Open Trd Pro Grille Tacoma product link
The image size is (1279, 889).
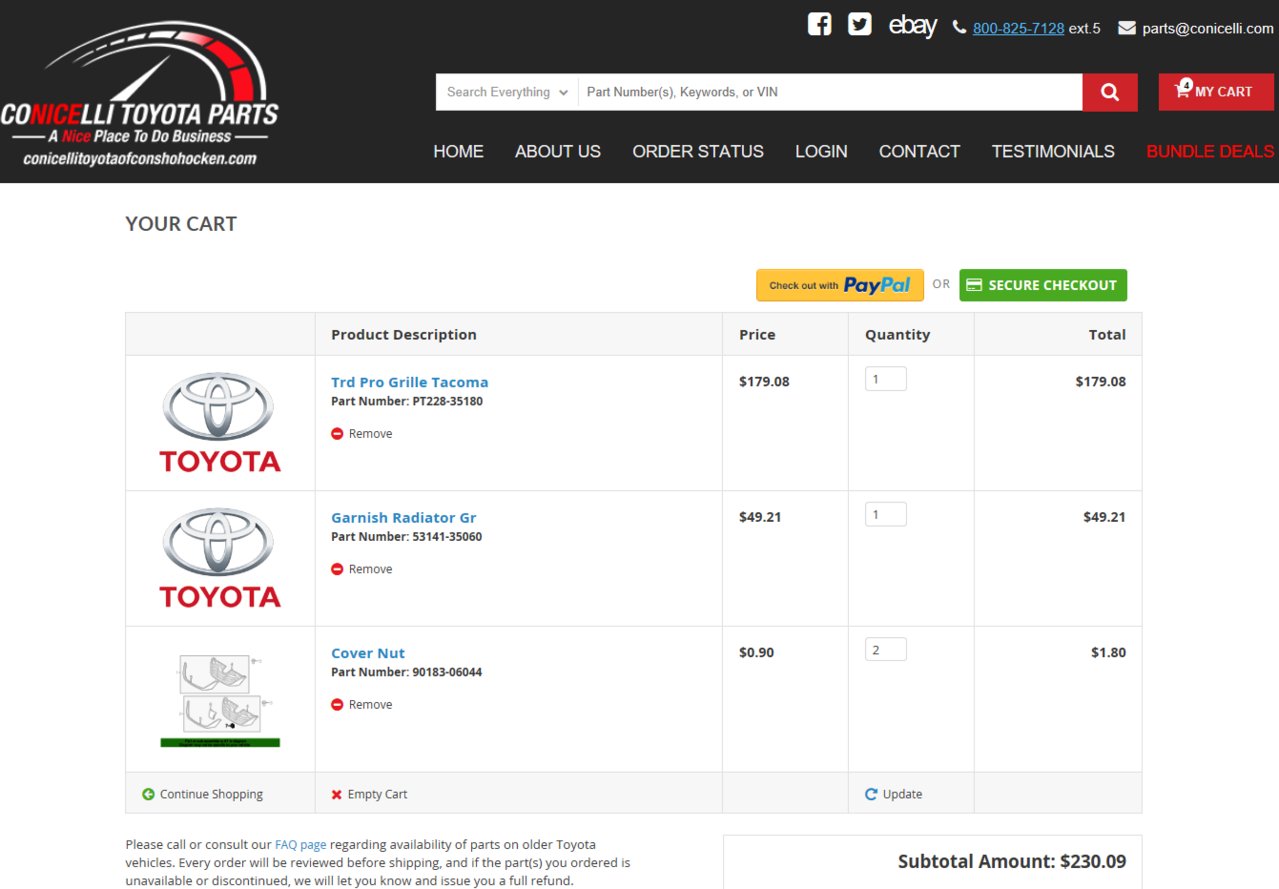[x=410, y=382]
